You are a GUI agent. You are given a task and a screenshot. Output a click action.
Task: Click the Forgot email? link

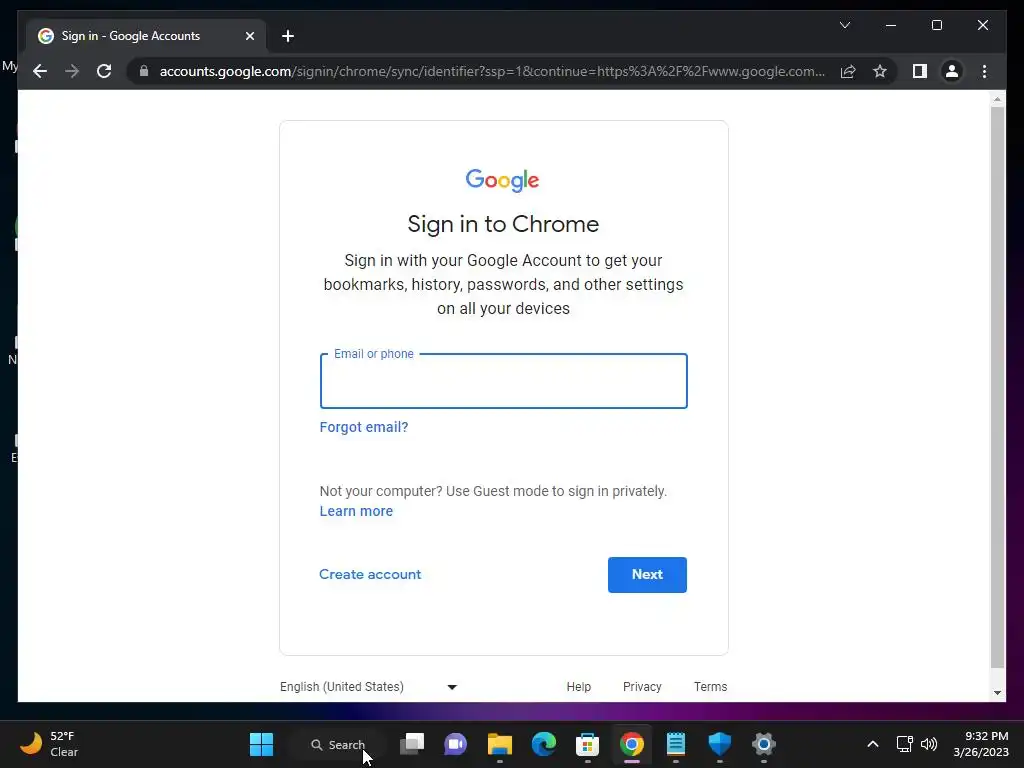[x=364, y=427]
